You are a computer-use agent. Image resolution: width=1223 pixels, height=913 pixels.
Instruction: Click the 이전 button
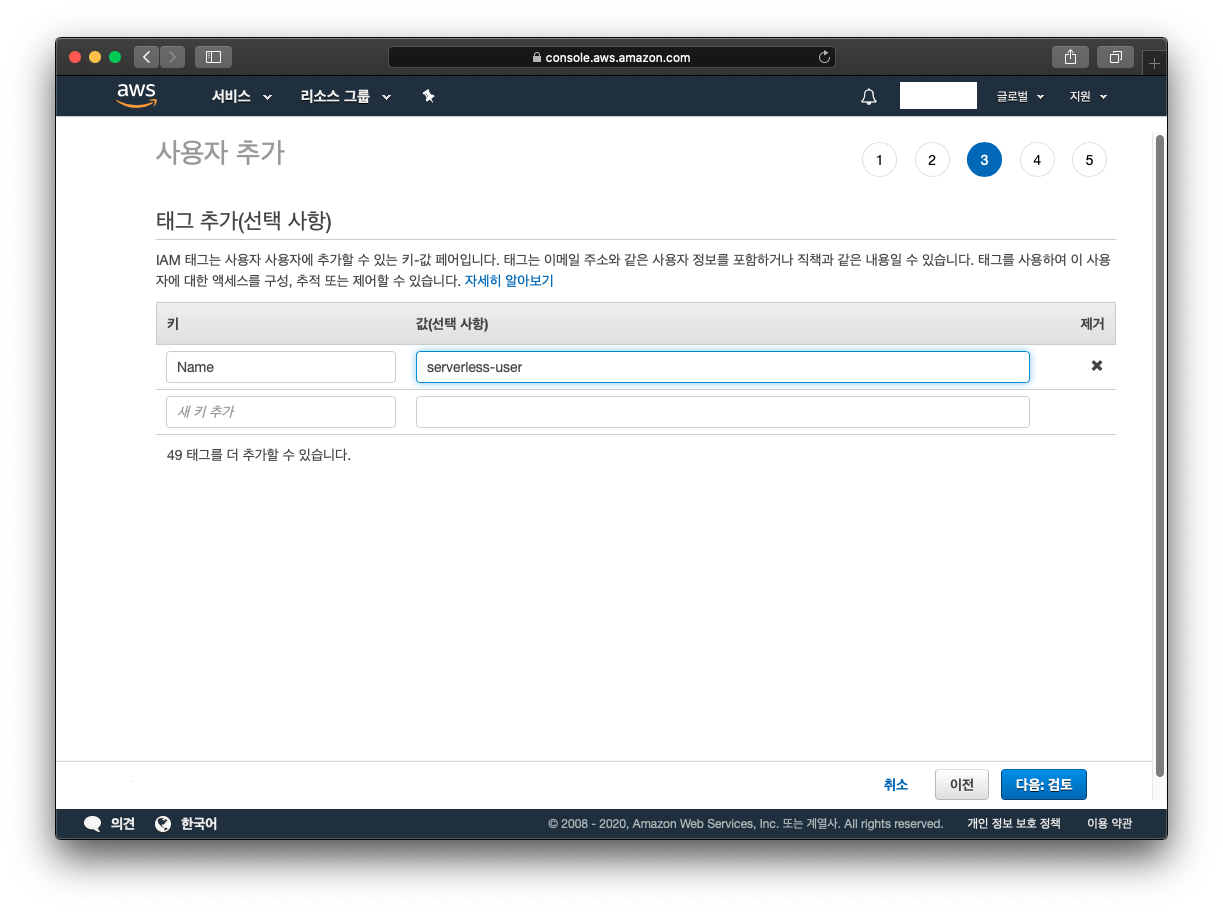click(961, 784)
